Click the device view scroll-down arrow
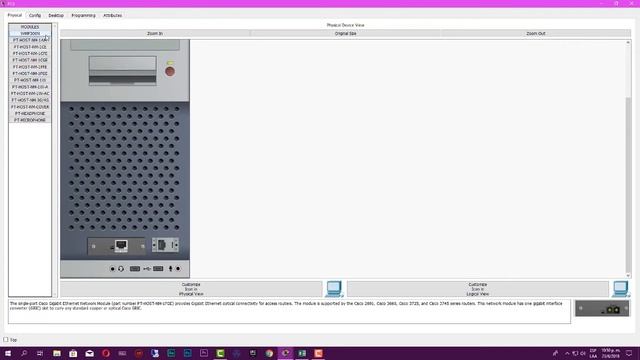 (x=628, y=276)
